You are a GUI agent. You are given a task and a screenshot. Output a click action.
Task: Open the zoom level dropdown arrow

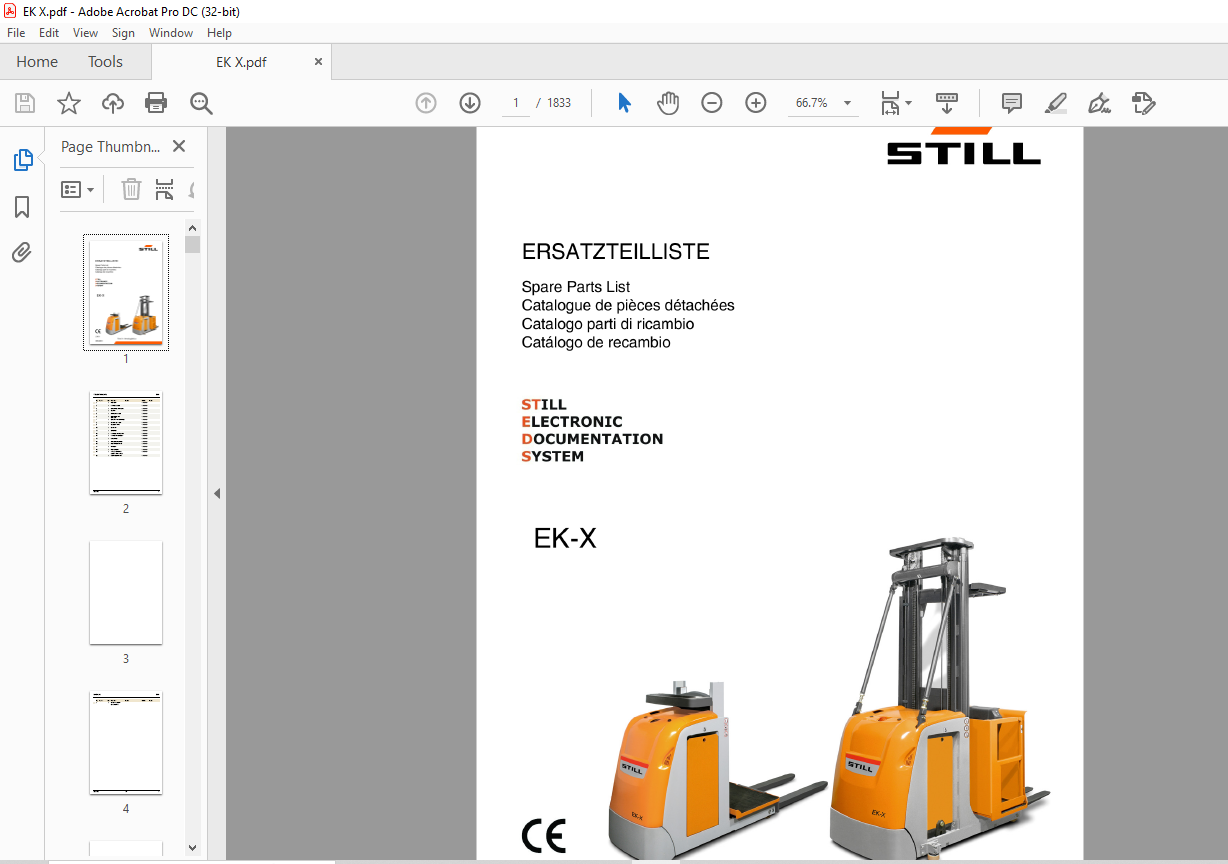pyautogui.click(x=848, y=103)
